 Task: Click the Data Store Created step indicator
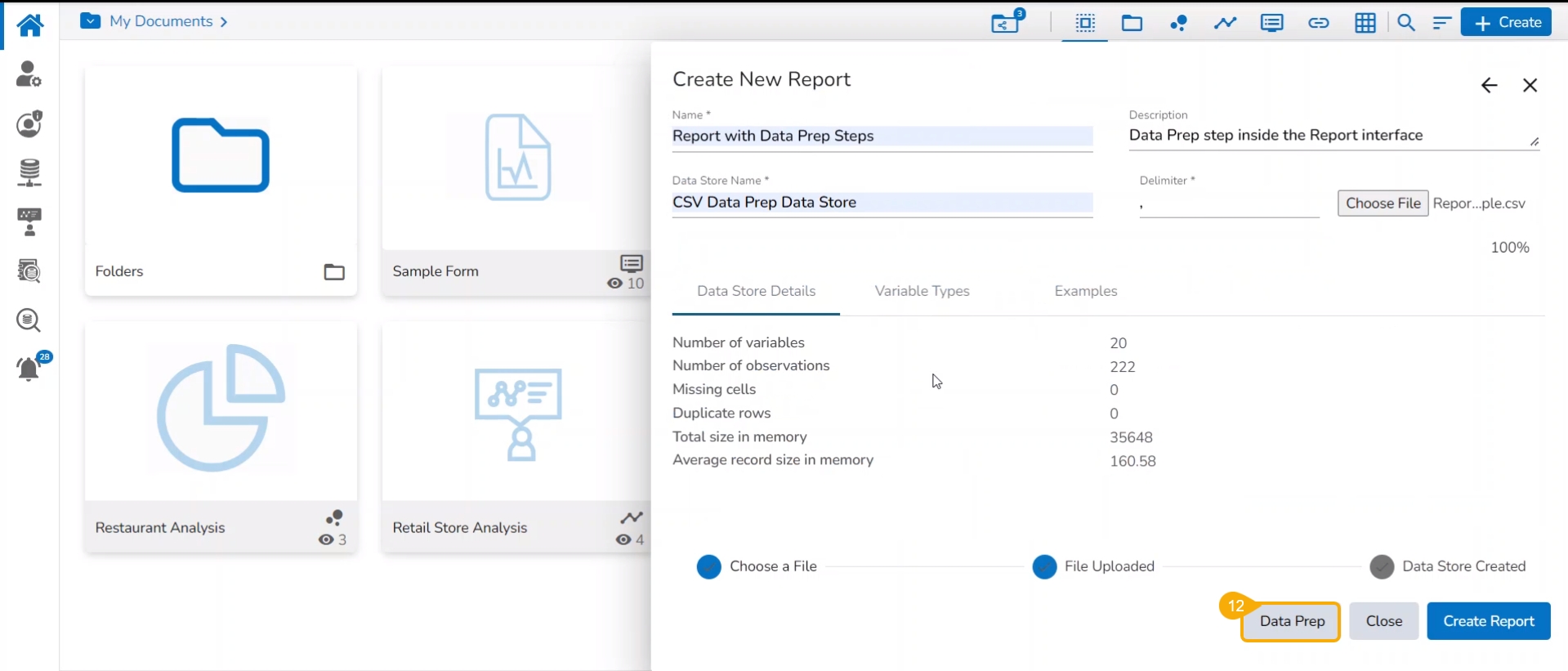[1382, 566]
